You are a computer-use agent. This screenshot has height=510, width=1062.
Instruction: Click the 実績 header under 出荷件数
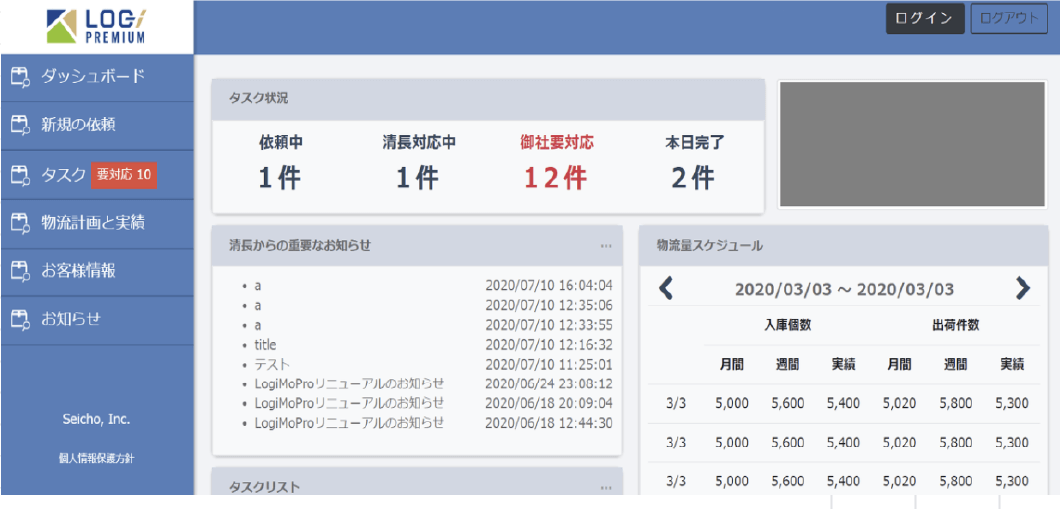(1012, 364)
